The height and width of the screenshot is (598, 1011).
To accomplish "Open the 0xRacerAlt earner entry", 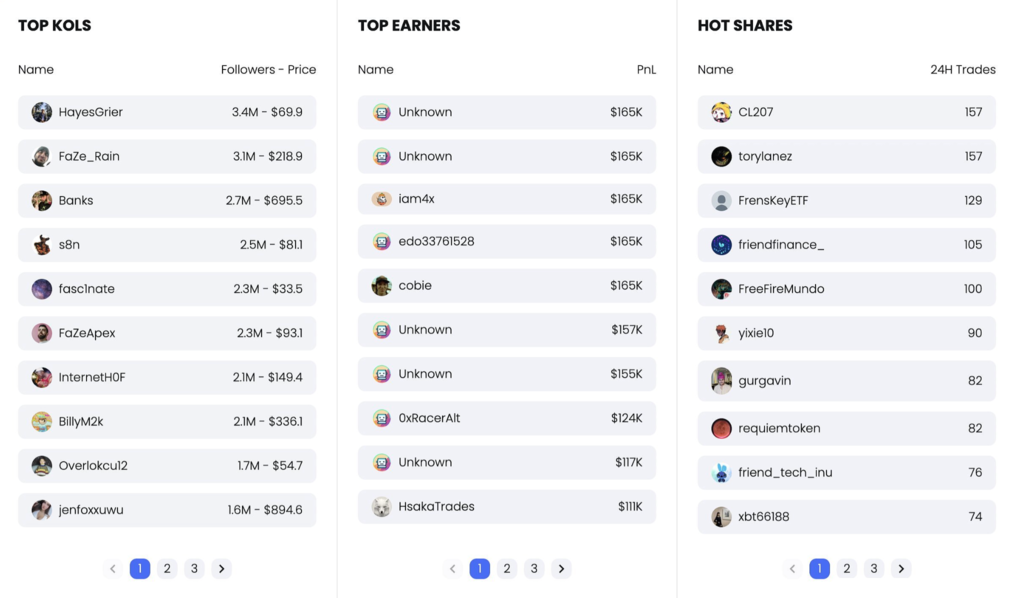I will [507, 419].
